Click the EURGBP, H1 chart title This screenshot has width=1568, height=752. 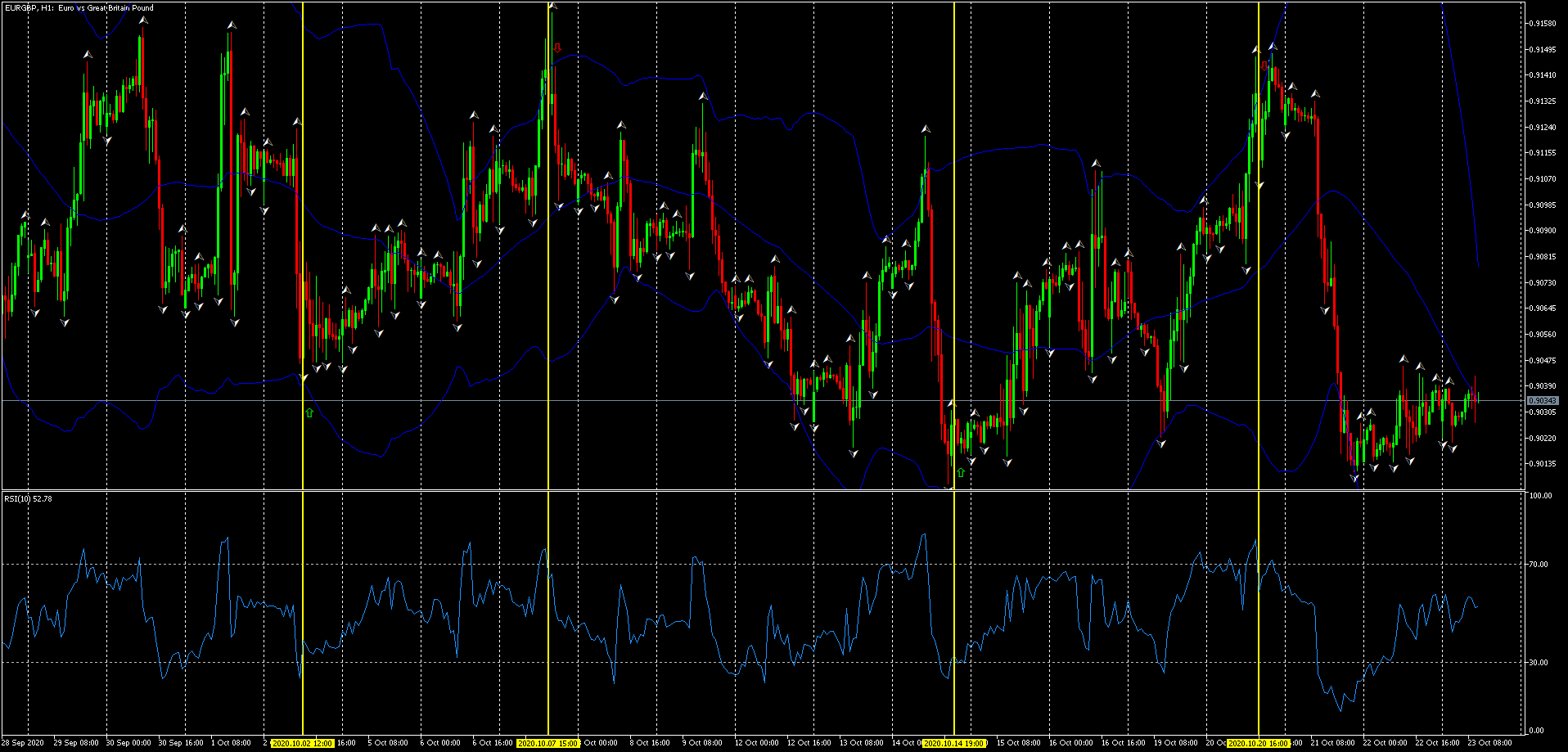pos(79,7)
